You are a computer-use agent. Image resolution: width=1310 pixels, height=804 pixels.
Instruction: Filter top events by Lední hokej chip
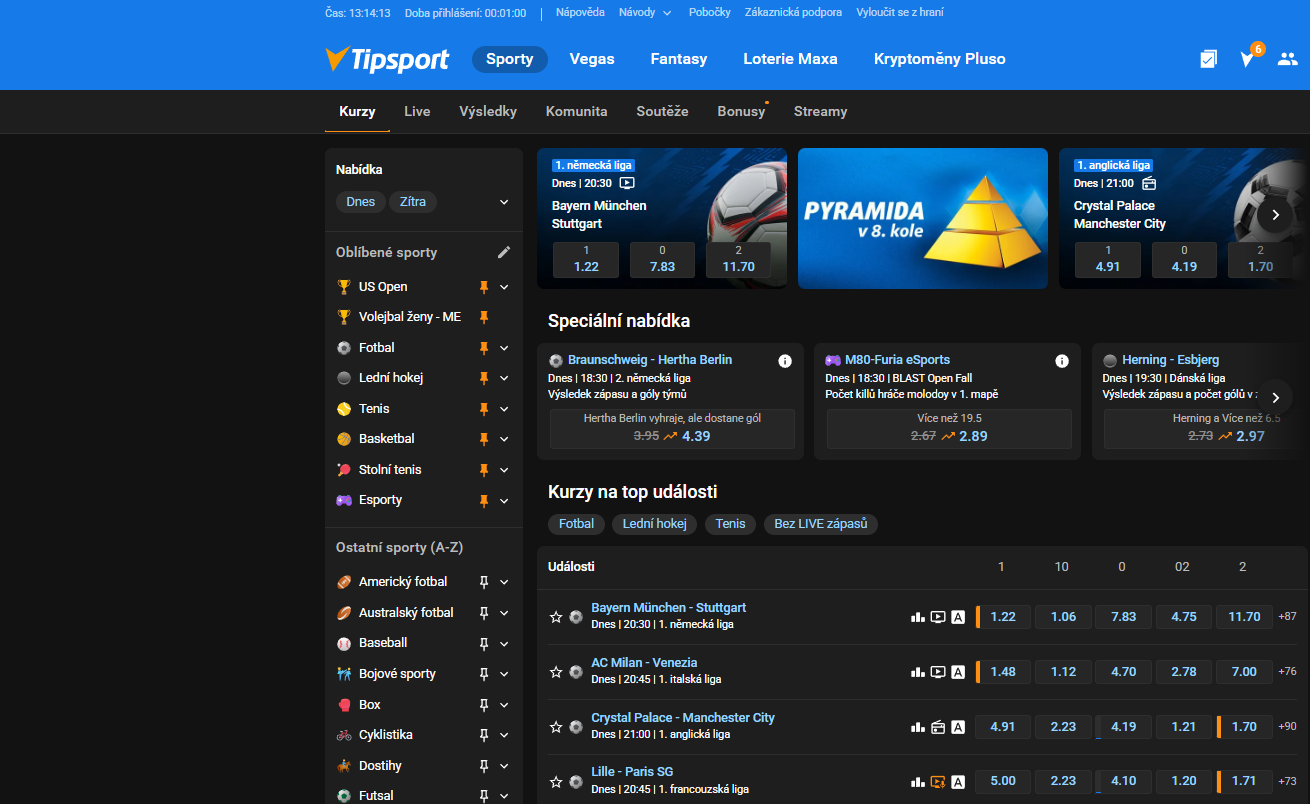[x=656, y=524]
